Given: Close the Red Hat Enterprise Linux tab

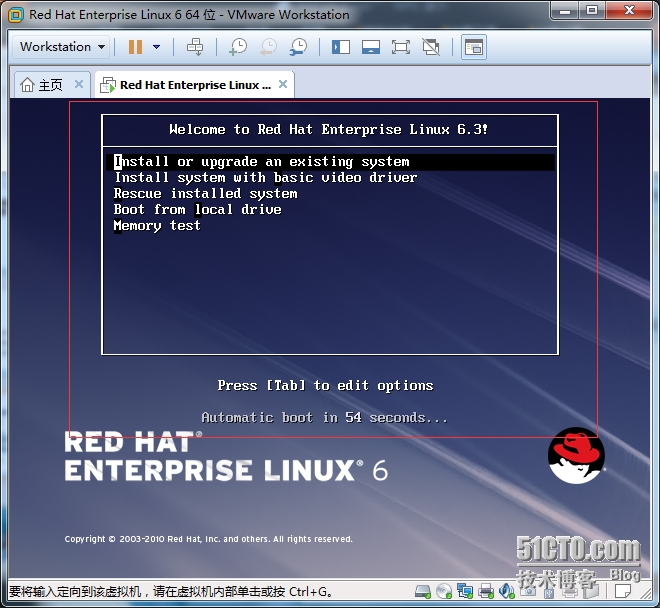Looking at the screenshot, I should (x=283, y=84).
